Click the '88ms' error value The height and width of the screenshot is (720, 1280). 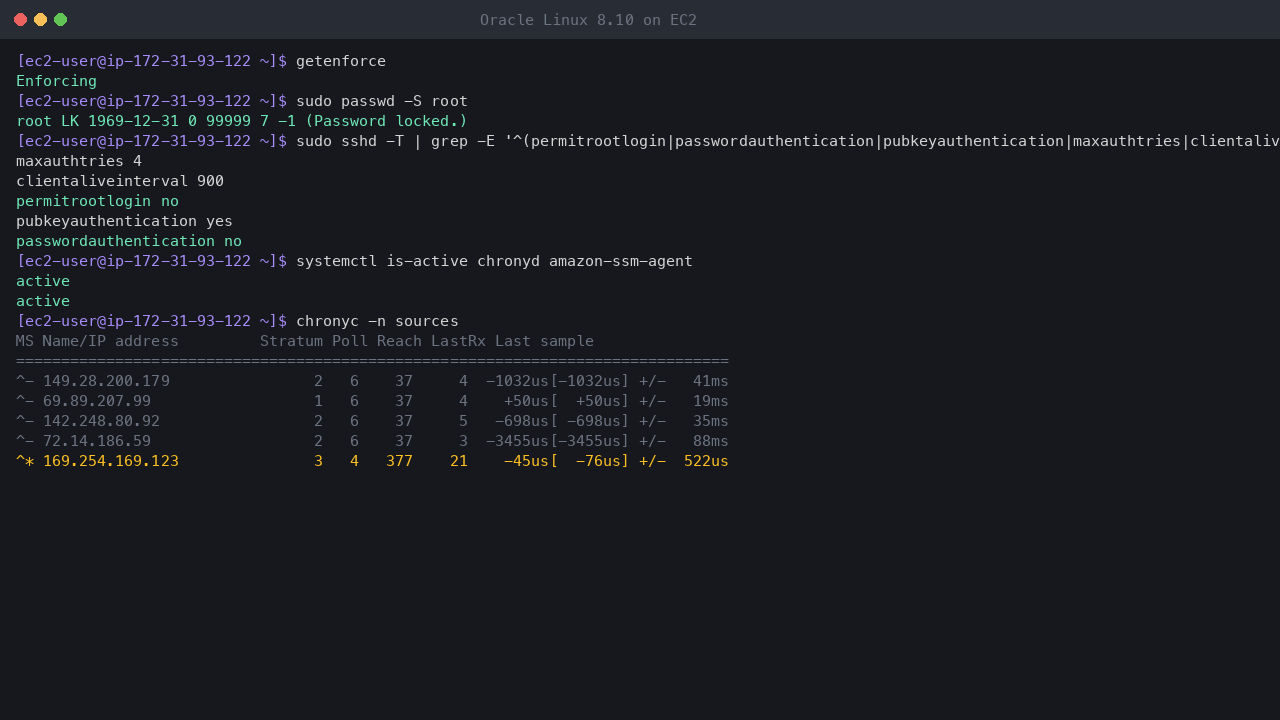click(711, 441)
